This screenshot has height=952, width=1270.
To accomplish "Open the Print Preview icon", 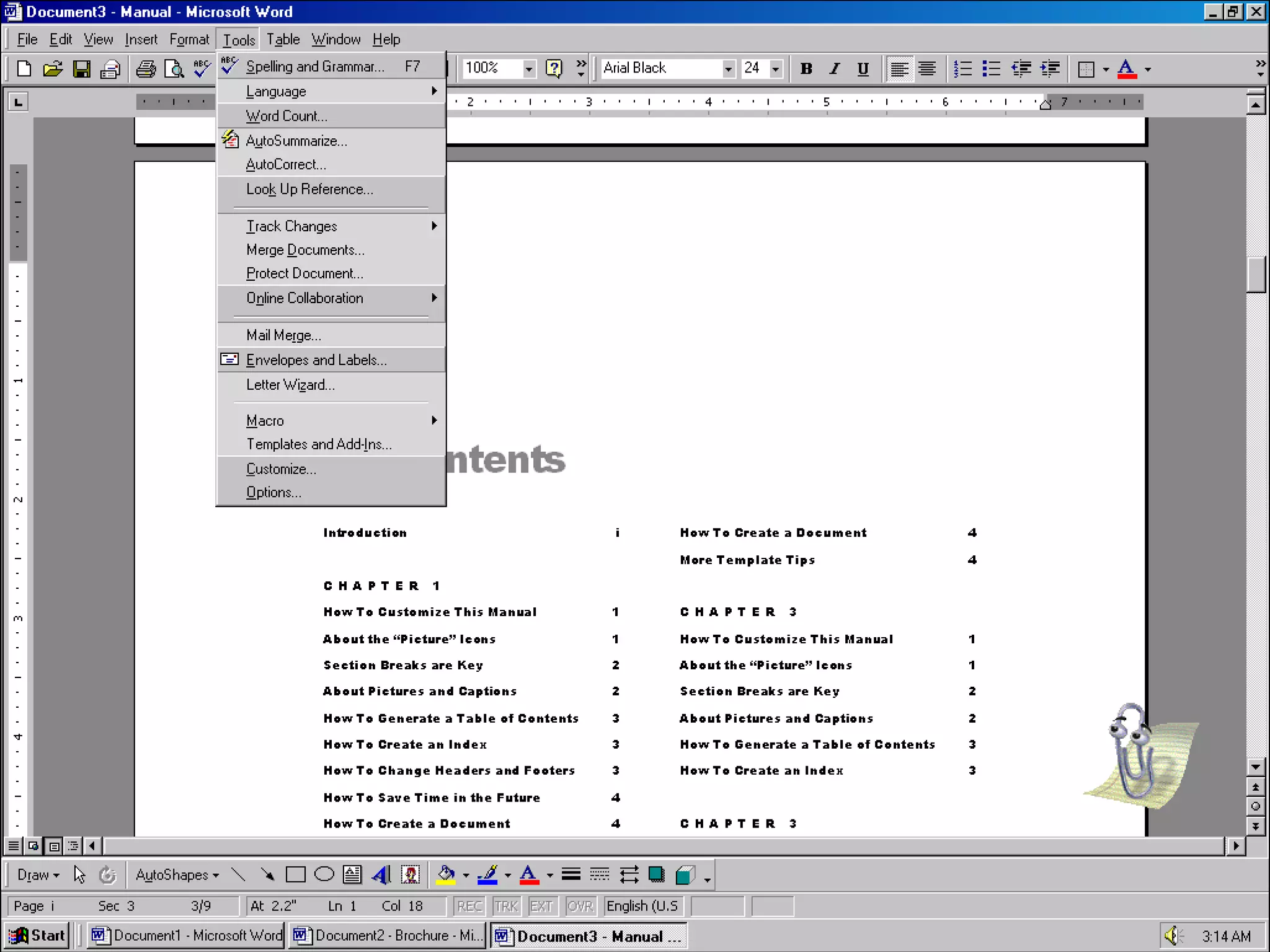I will click(174, 69).
